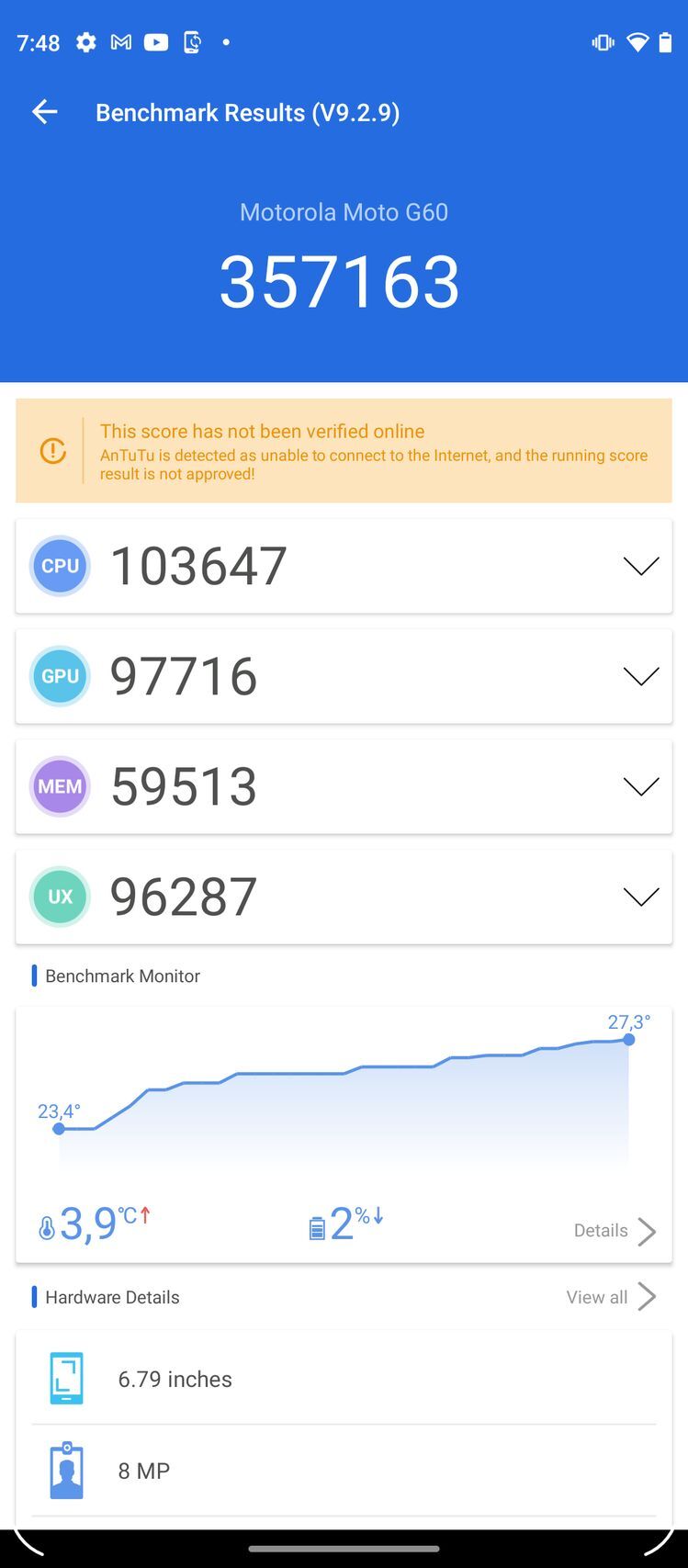The height and width of the screenshot is (1568, 688).
Task: Tap the GPU score badge icon
Action: click(60, 676)
